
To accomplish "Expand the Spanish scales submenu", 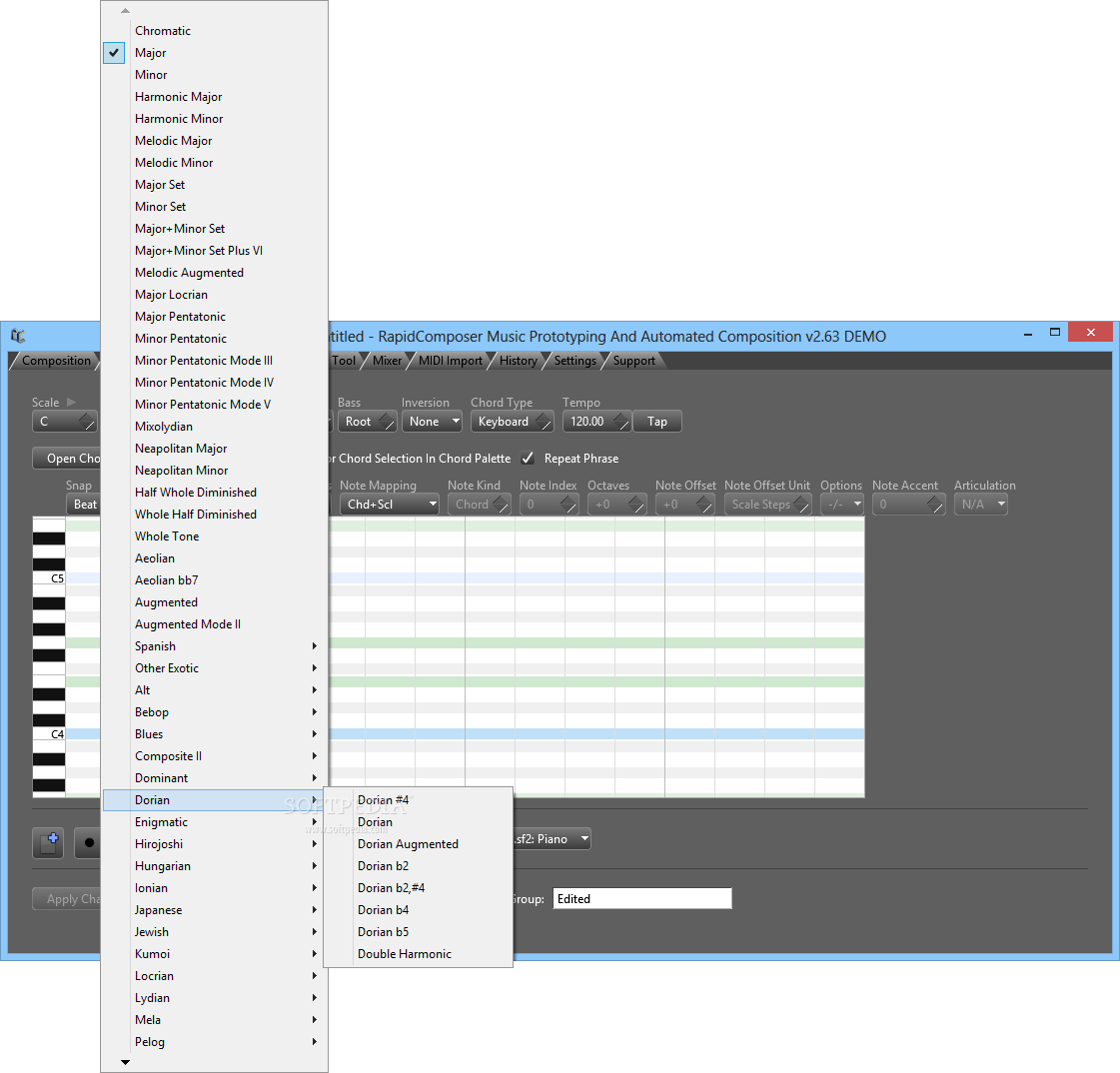I will click(214, 646).
